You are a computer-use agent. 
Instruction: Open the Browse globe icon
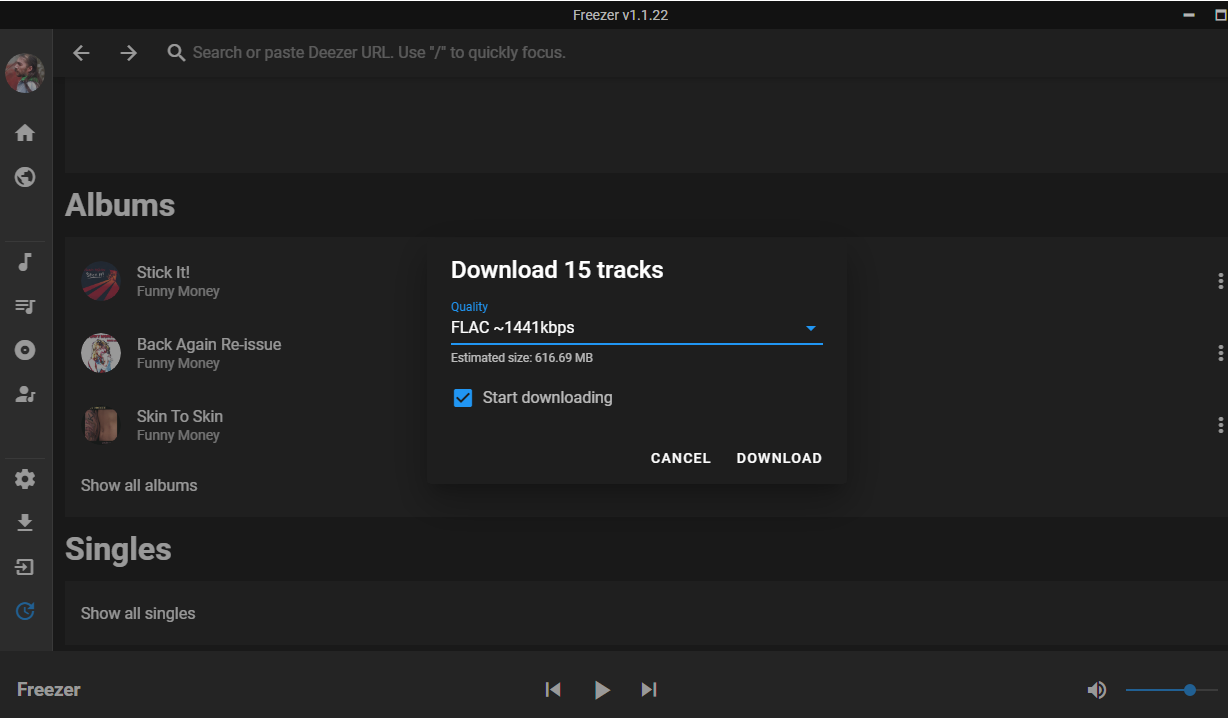click(25, 177)
